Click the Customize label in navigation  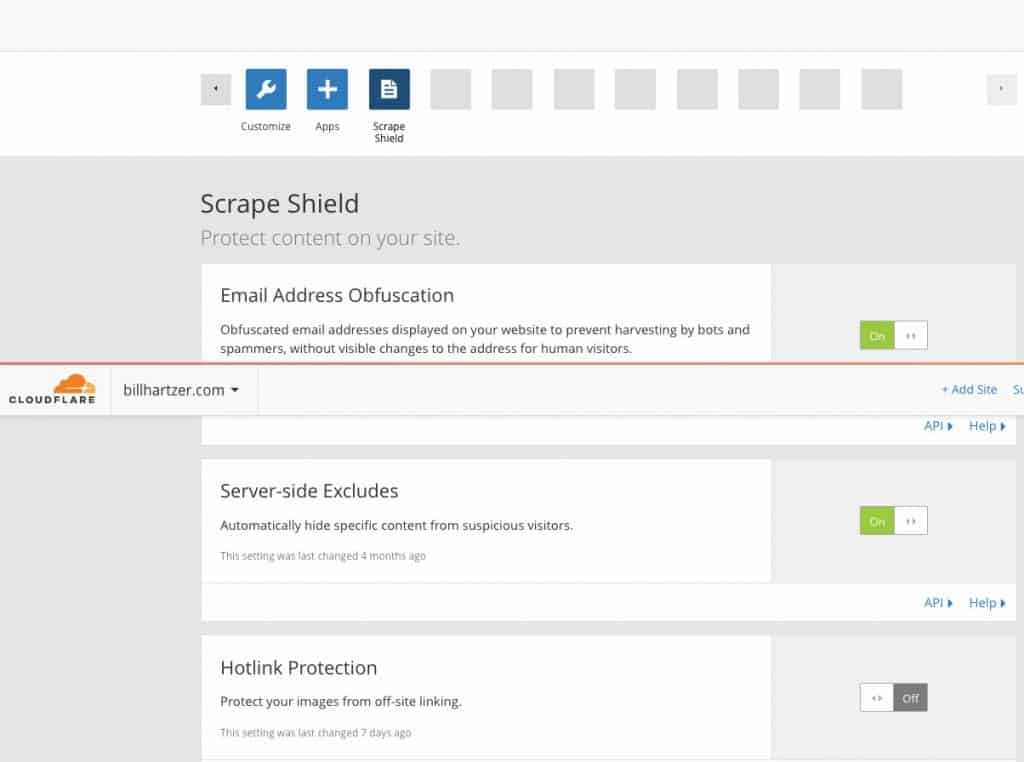tap(266, 127)
